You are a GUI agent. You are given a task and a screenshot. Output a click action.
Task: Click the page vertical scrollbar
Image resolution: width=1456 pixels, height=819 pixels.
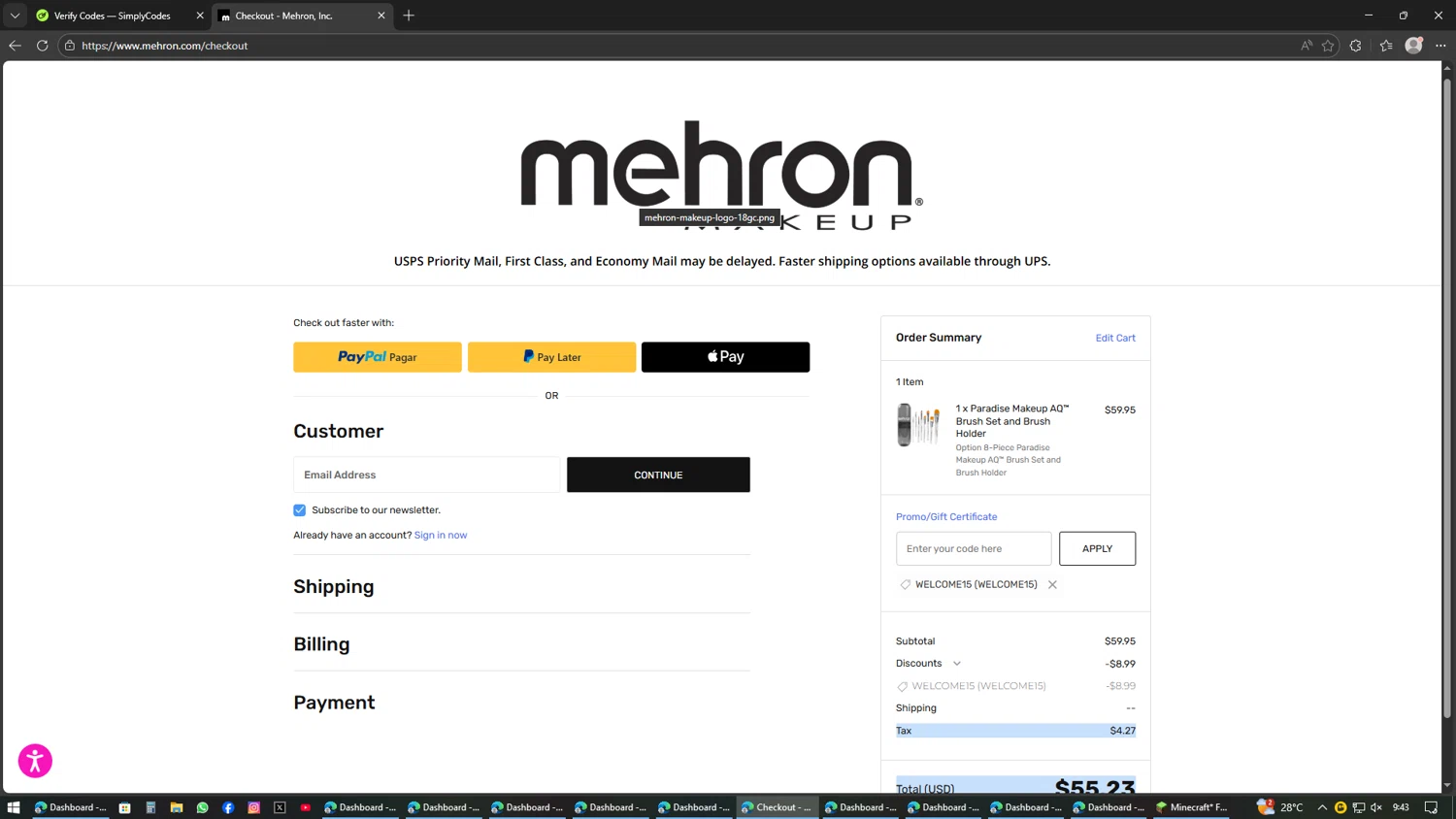[1447, 398]
